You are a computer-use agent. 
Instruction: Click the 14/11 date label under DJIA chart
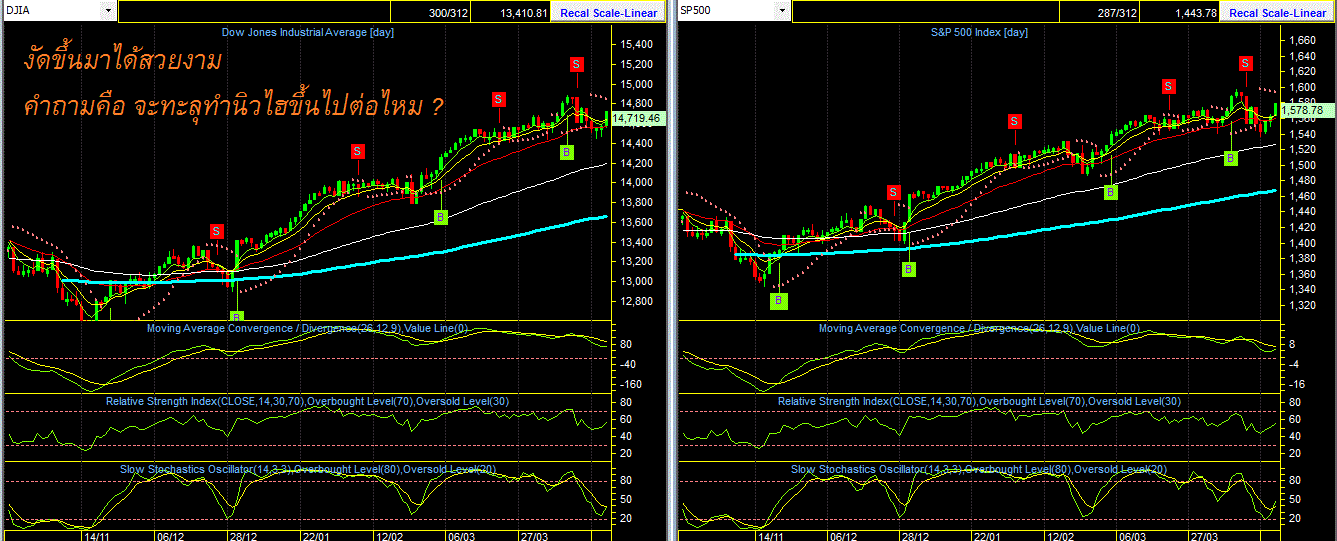point(96,535)
